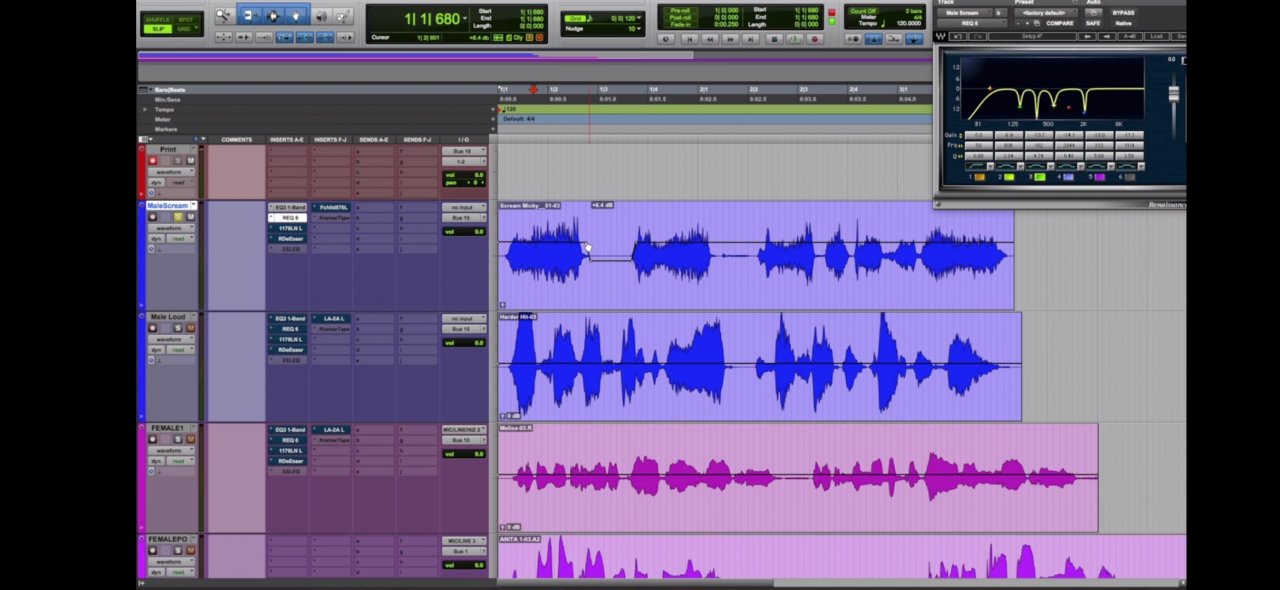Select Grid edit mode

point(186,29)
